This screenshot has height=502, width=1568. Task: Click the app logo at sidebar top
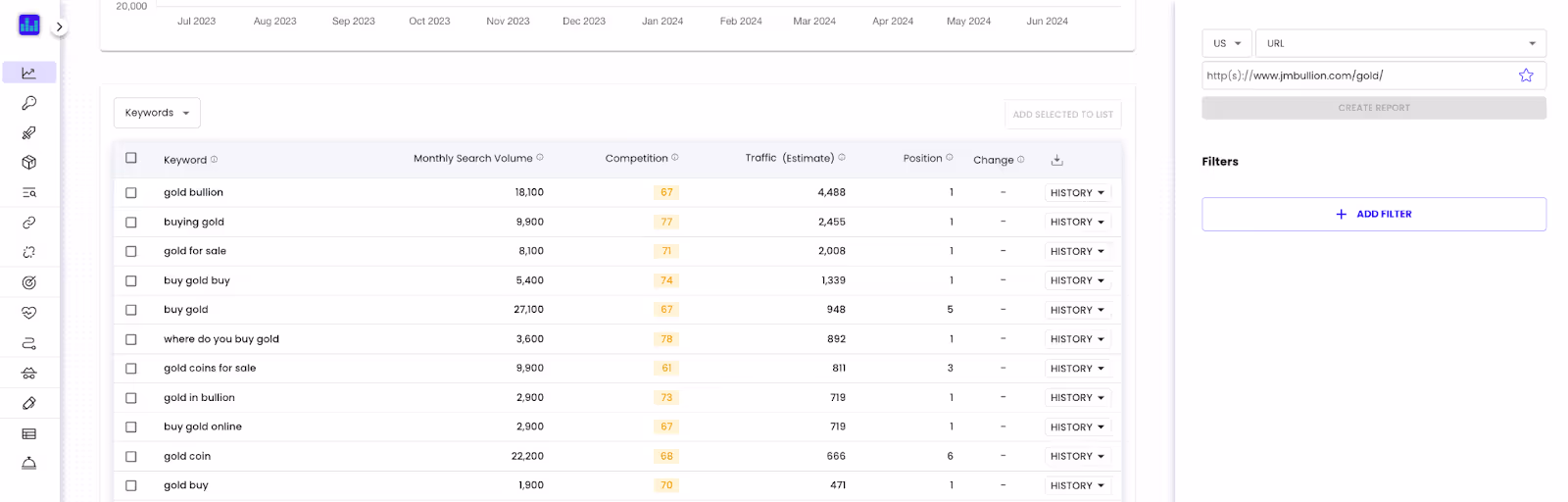tap(29, 25)
